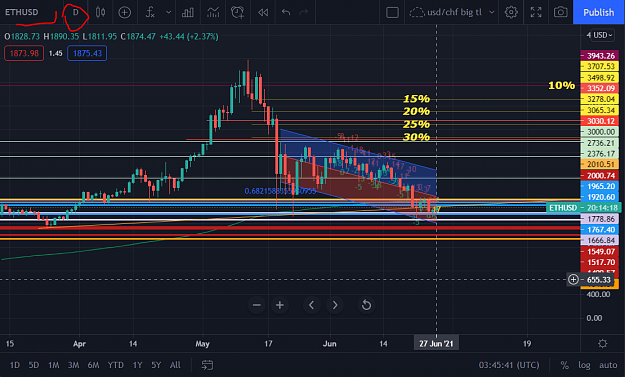
Task: Move the chart right with arrow
Action: coord(335,305)
